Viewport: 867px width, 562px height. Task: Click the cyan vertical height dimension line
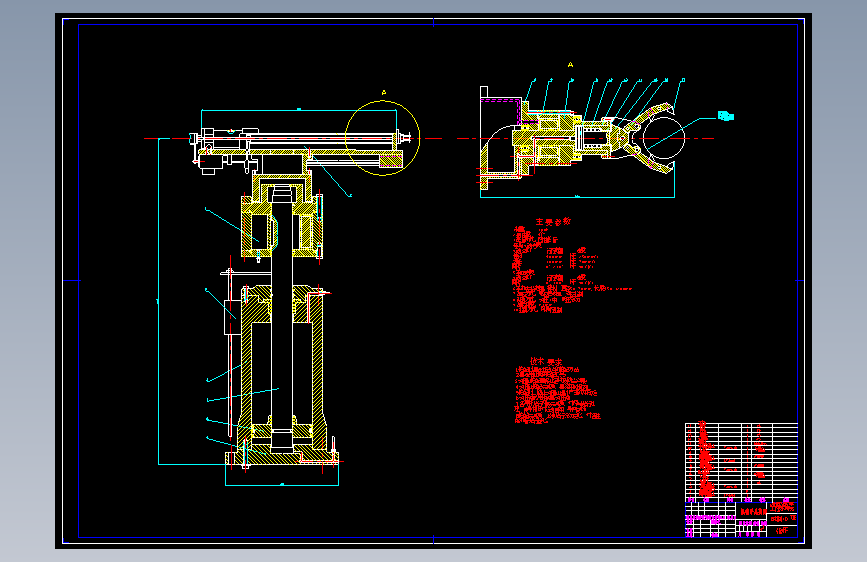[x=159, y=301]
